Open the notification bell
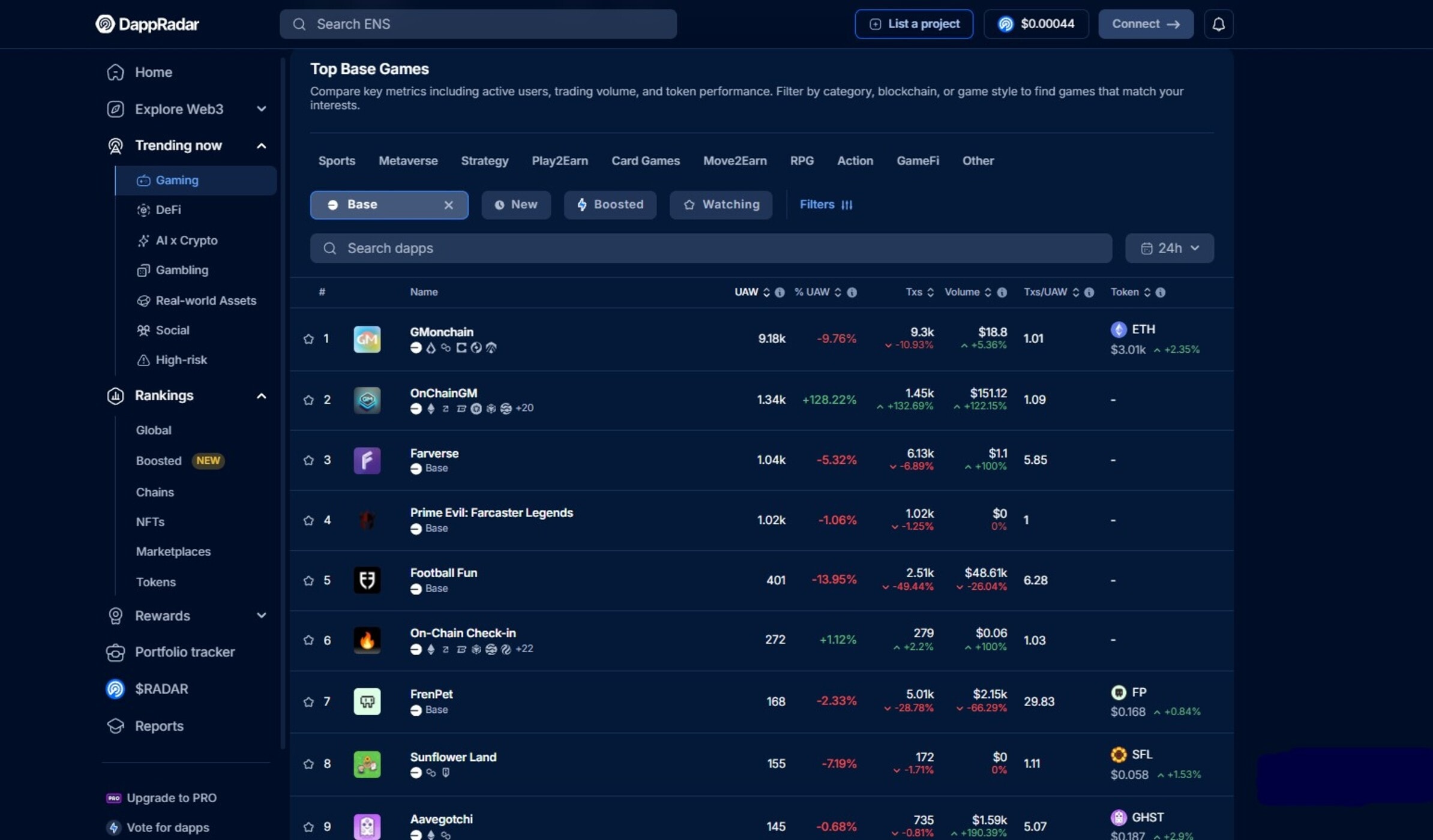Image resolution: width=1433 pixels, height=840 pixels. tap(1219, 24)
